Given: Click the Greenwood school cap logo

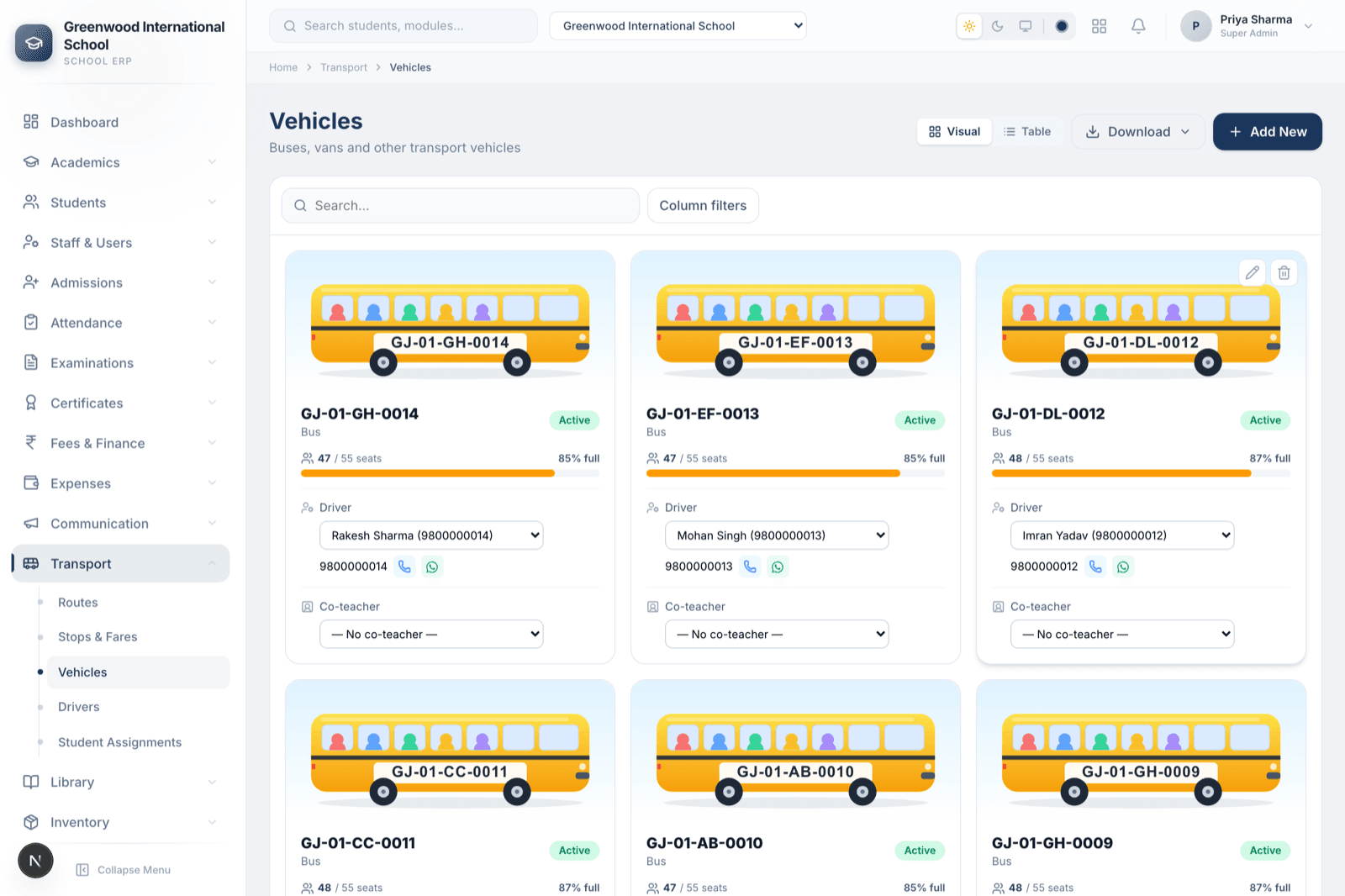Looking at the screenshot, I should pos(34,43).
